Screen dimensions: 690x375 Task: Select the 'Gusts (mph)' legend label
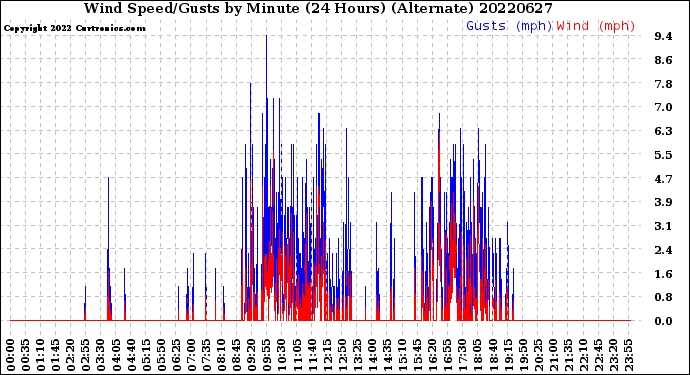509,26
